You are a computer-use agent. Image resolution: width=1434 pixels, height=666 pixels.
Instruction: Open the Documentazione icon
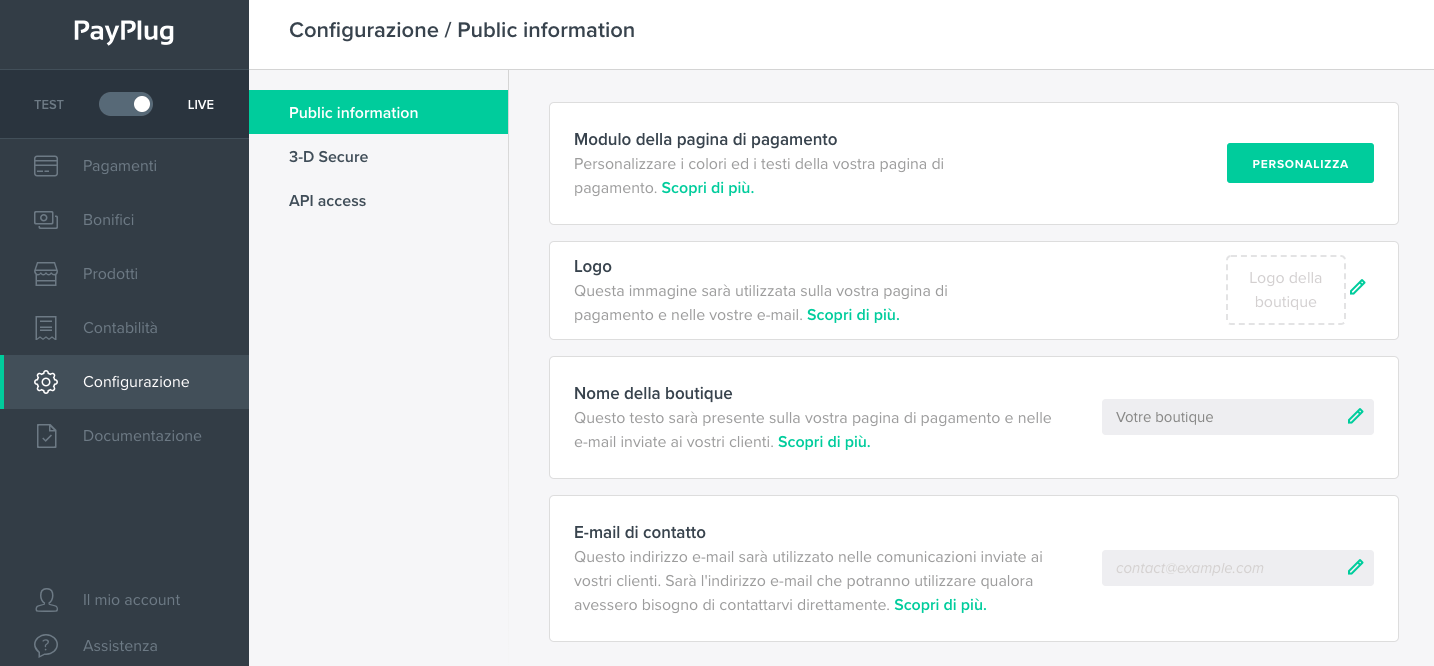(x=45, y=435)
